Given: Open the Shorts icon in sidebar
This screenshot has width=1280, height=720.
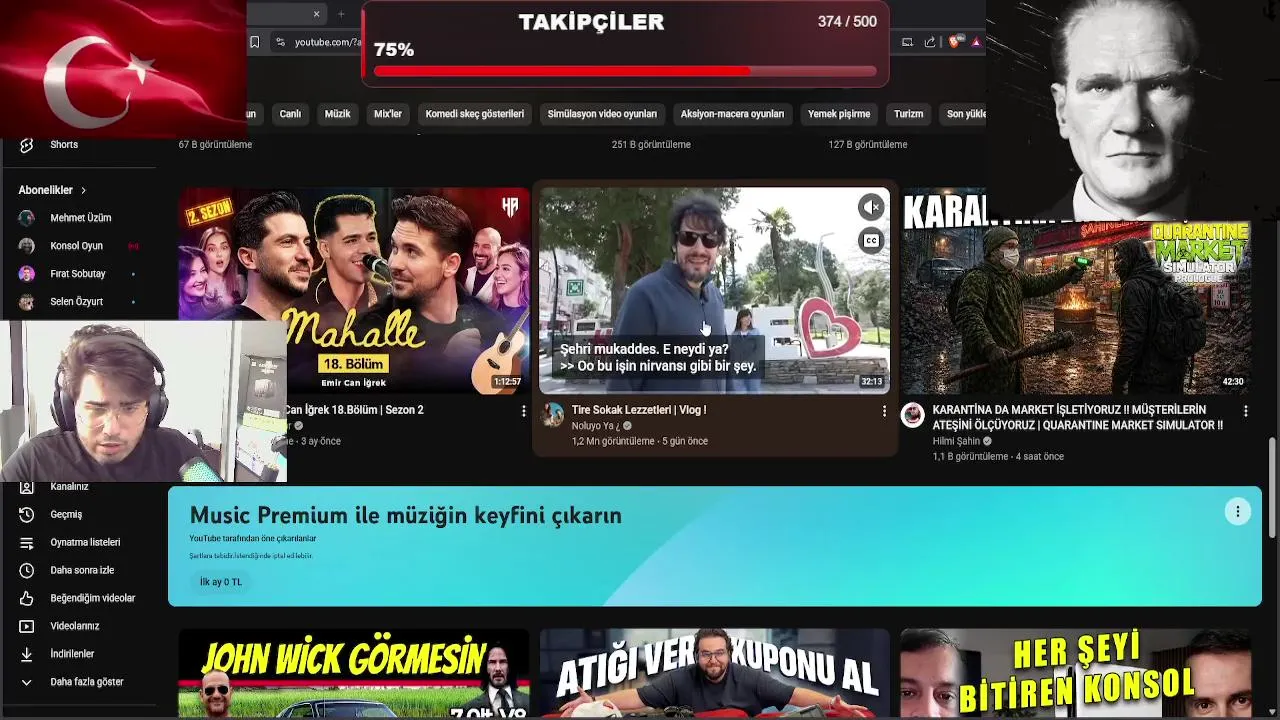Looking at the screenshot, I should 27,145.
